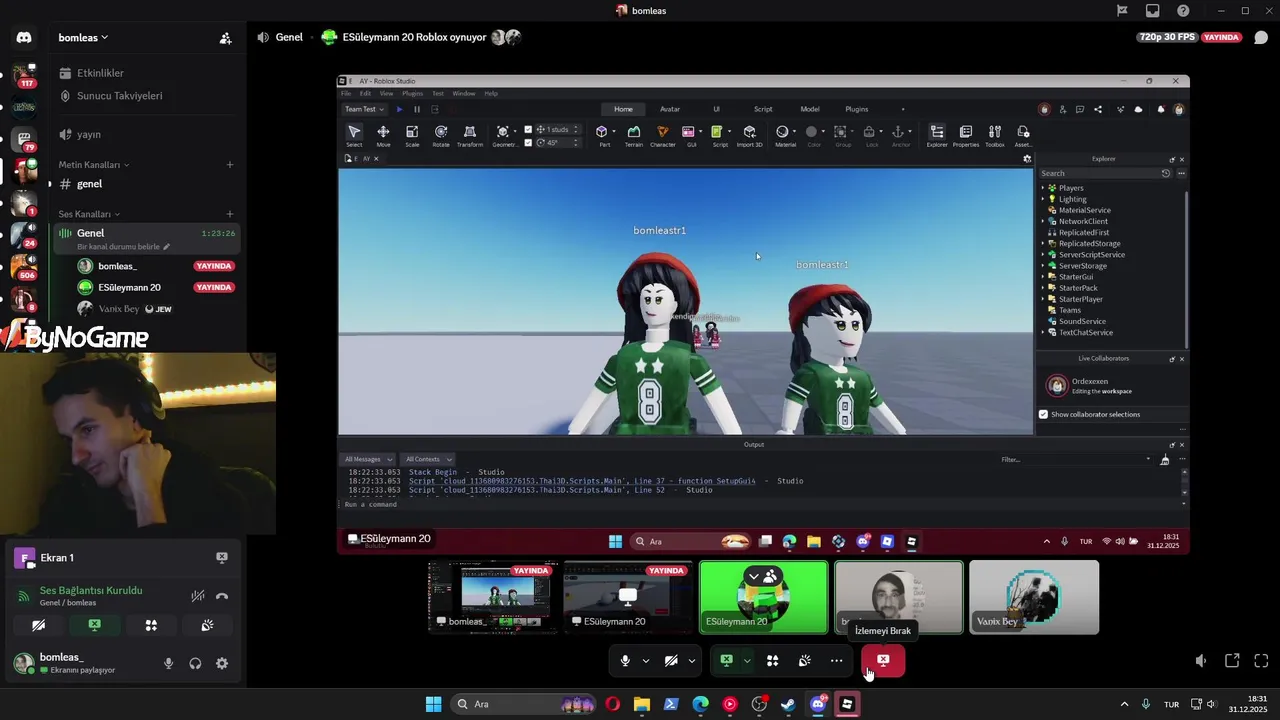
Task: Disconnect from voice with the hang-up icon
Action: (x=222, y=596)
